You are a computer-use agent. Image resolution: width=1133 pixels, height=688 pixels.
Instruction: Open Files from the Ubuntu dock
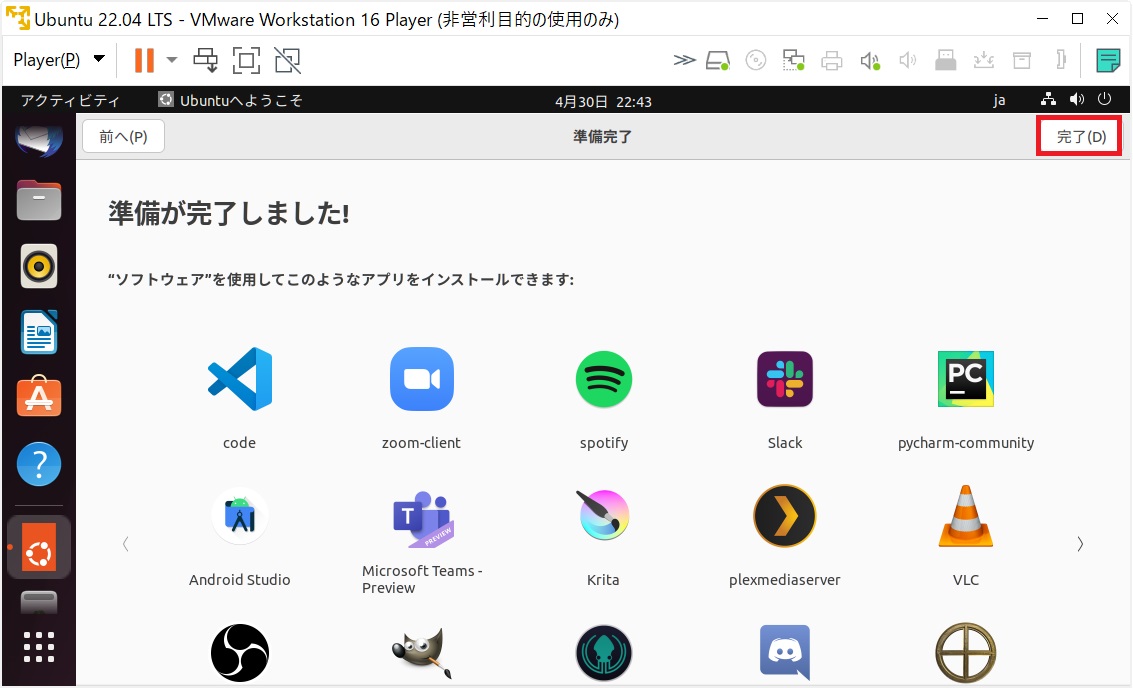point(39,200)
